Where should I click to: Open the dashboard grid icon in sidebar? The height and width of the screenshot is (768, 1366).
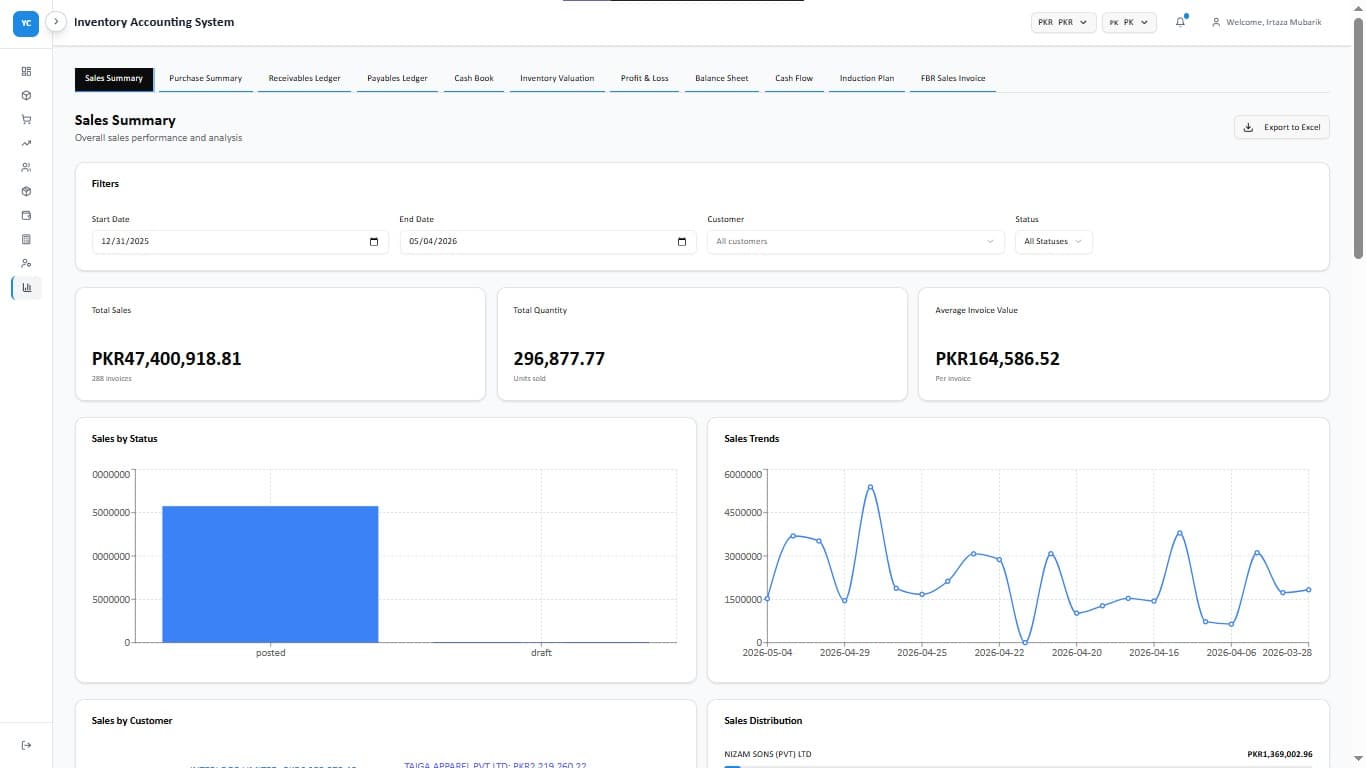pos(26,71)
